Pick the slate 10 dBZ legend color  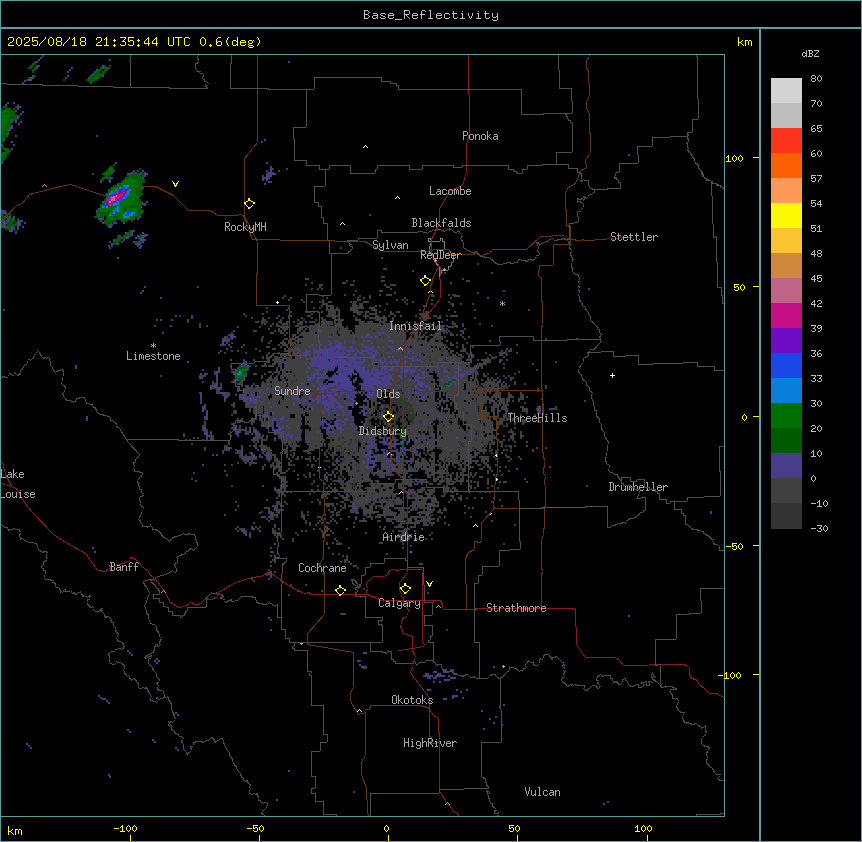pos(786,466)
